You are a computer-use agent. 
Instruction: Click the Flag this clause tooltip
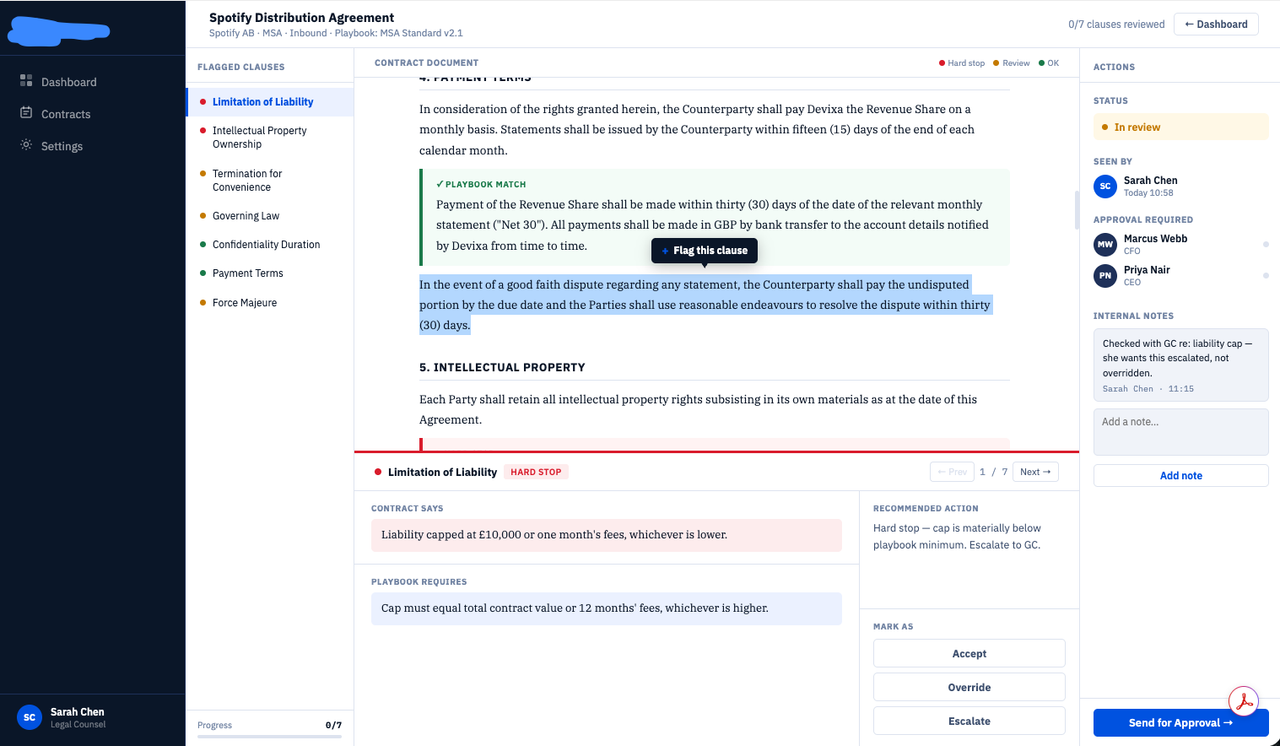tap(704, 250)
